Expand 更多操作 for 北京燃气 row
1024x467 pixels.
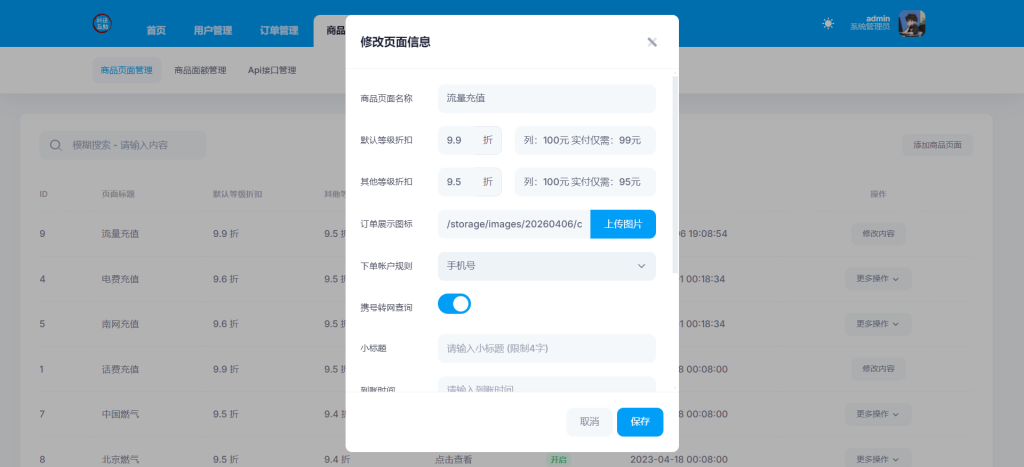878,459
